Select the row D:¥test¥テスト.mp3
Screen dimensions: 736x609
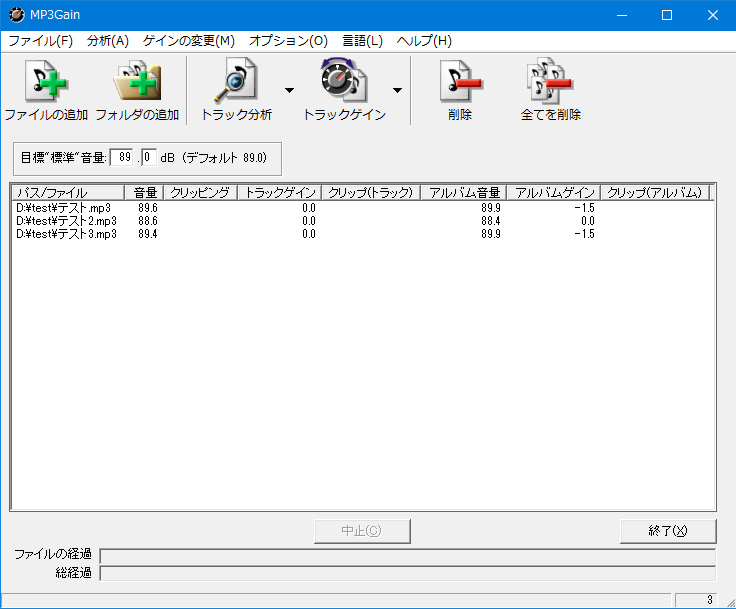point(362,208)
